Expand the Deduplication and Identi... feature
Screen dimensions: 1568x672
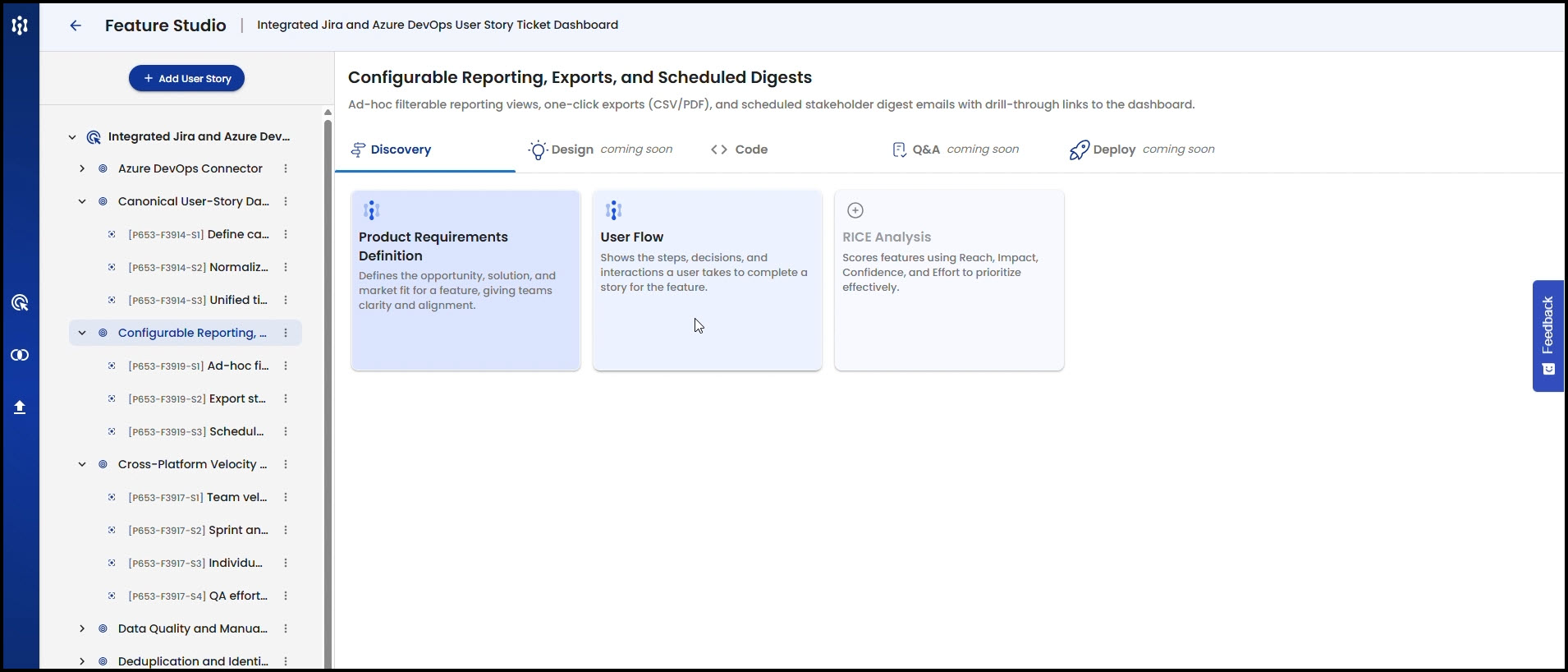coord(82,661)
